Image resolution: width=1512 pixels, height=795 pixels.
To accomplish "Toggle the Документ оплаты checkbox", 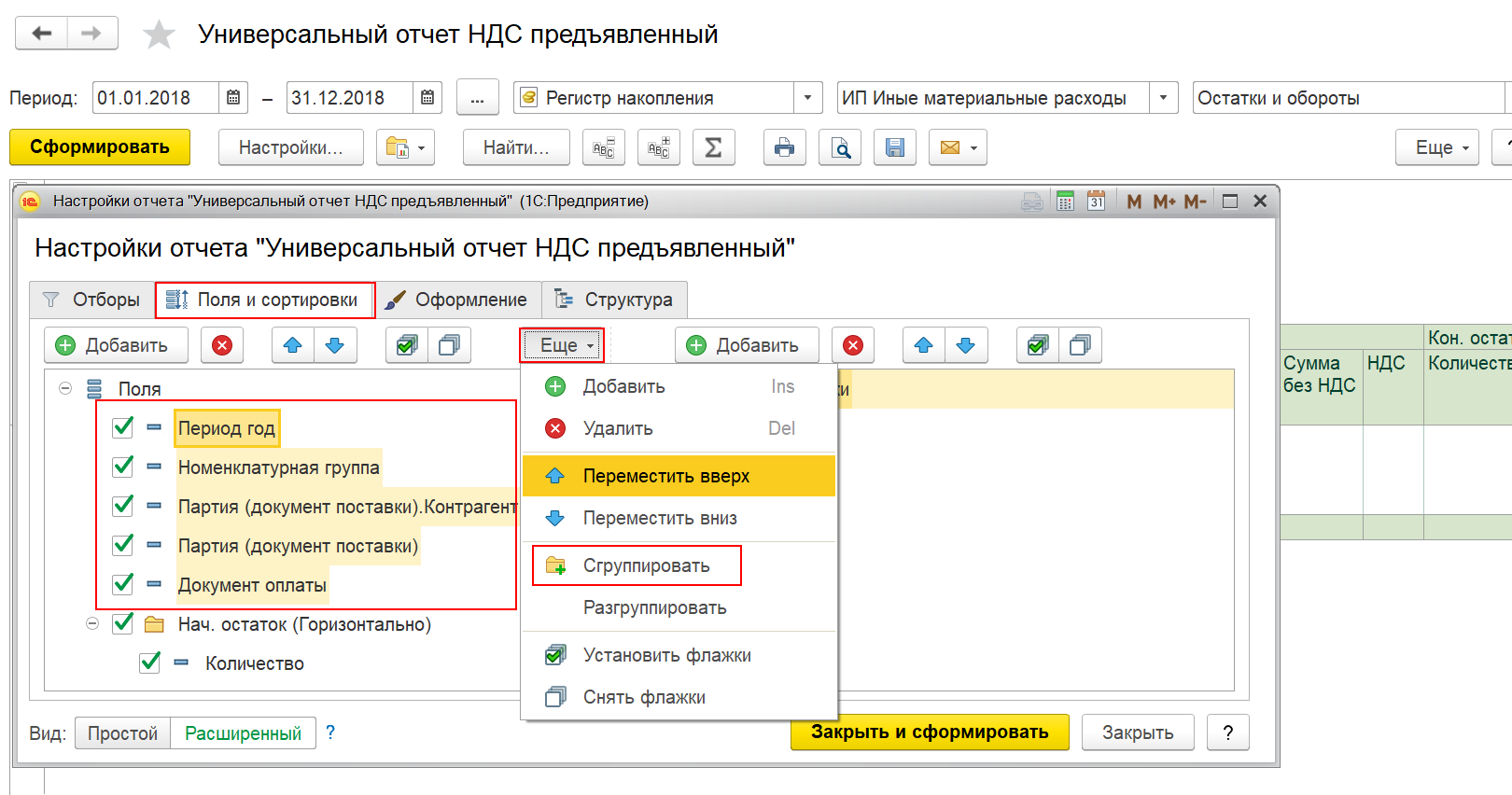I will coord(122,584).
